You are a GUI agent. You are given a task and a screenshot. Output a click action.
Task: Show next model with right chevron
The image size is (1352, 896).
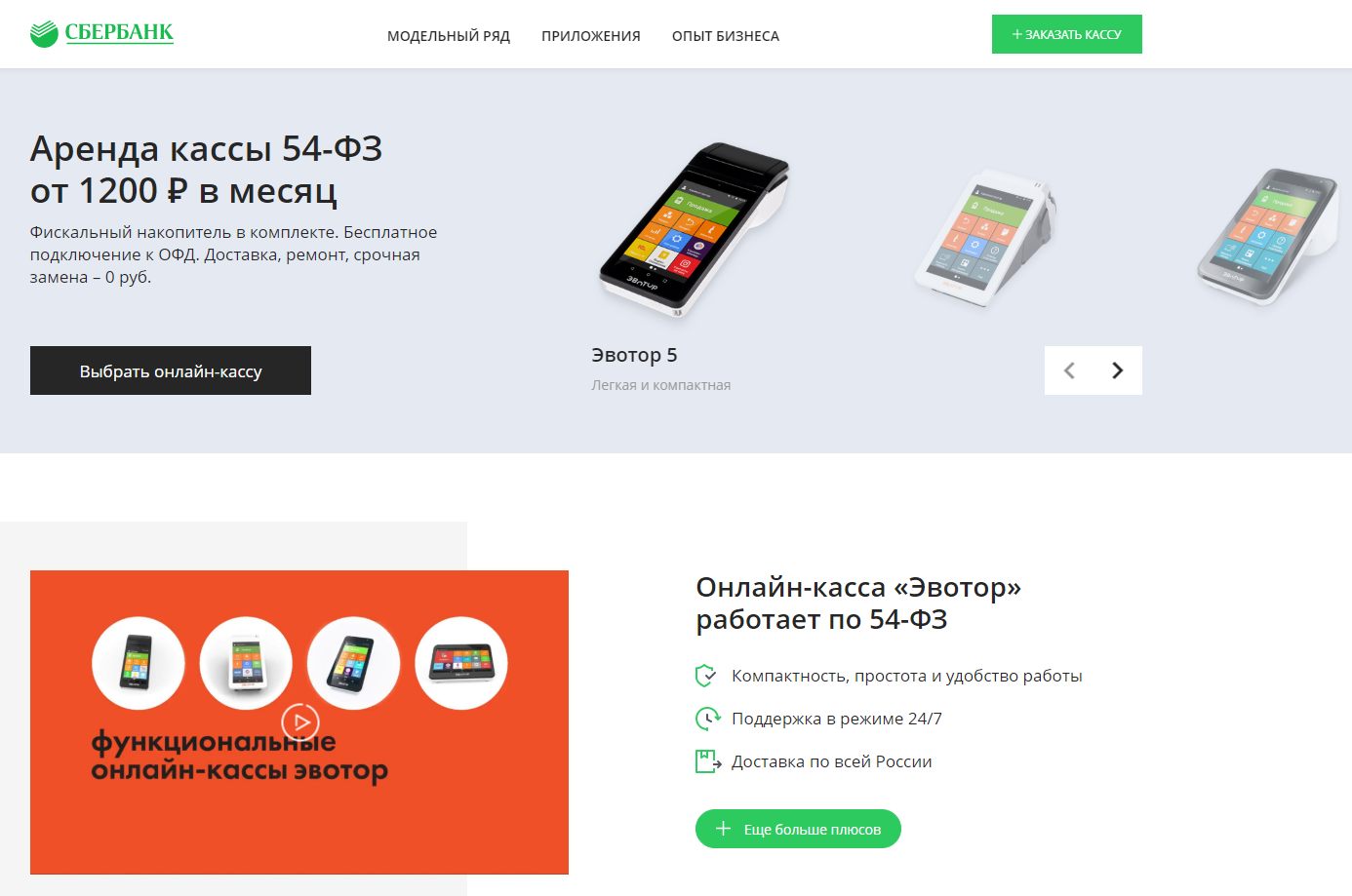[1118, 370]
